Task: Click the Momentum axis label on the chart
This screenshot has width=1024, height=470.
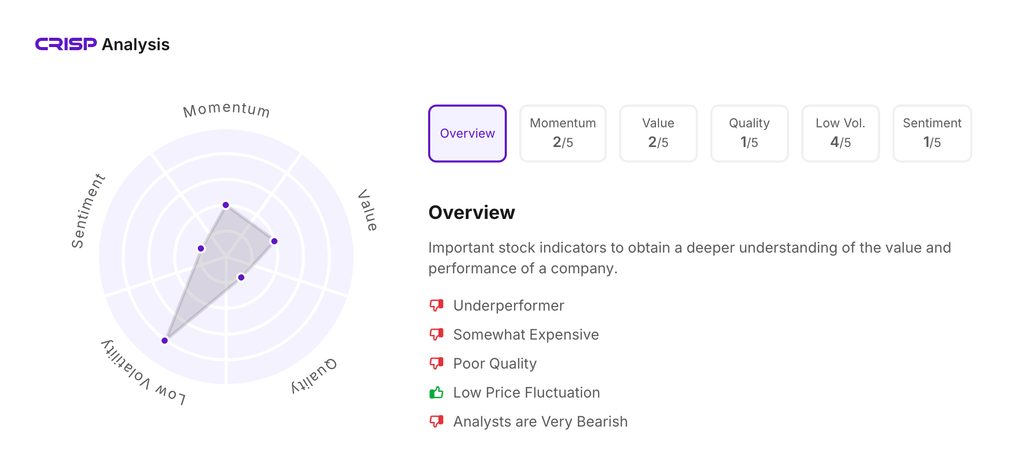Action: 226,109
